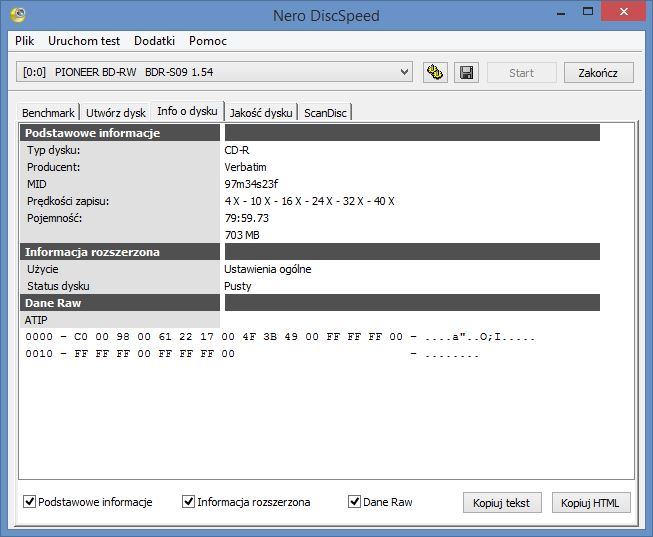
Task: Click the 0000 hex data row
Action: [x=280, y=337]
